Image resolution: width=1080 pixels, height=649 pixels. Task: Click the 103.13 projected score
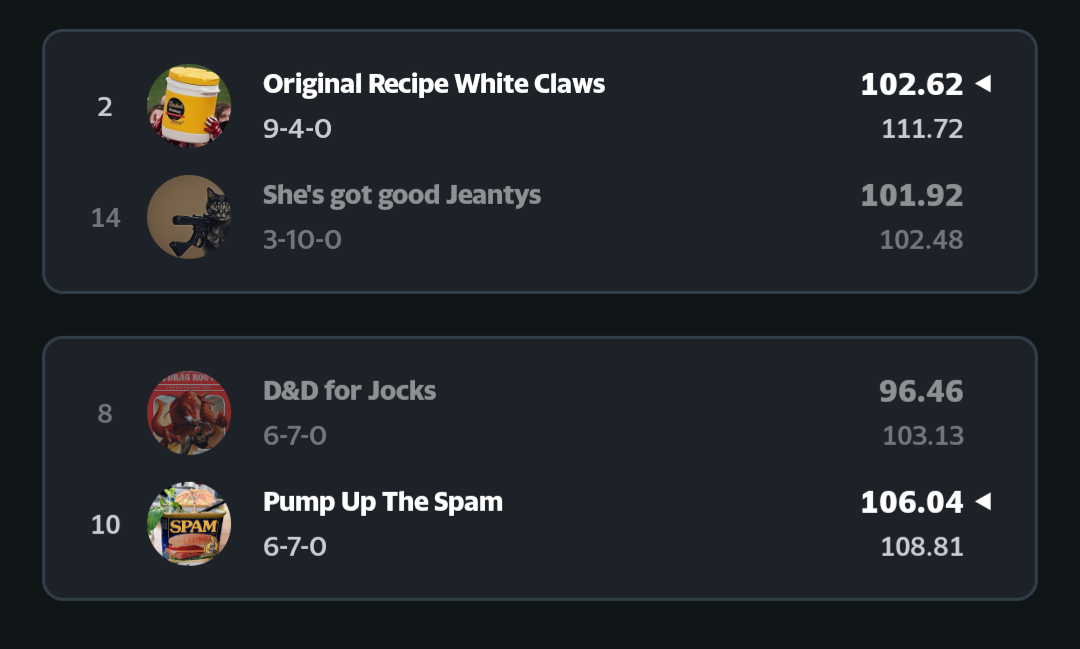922,436
